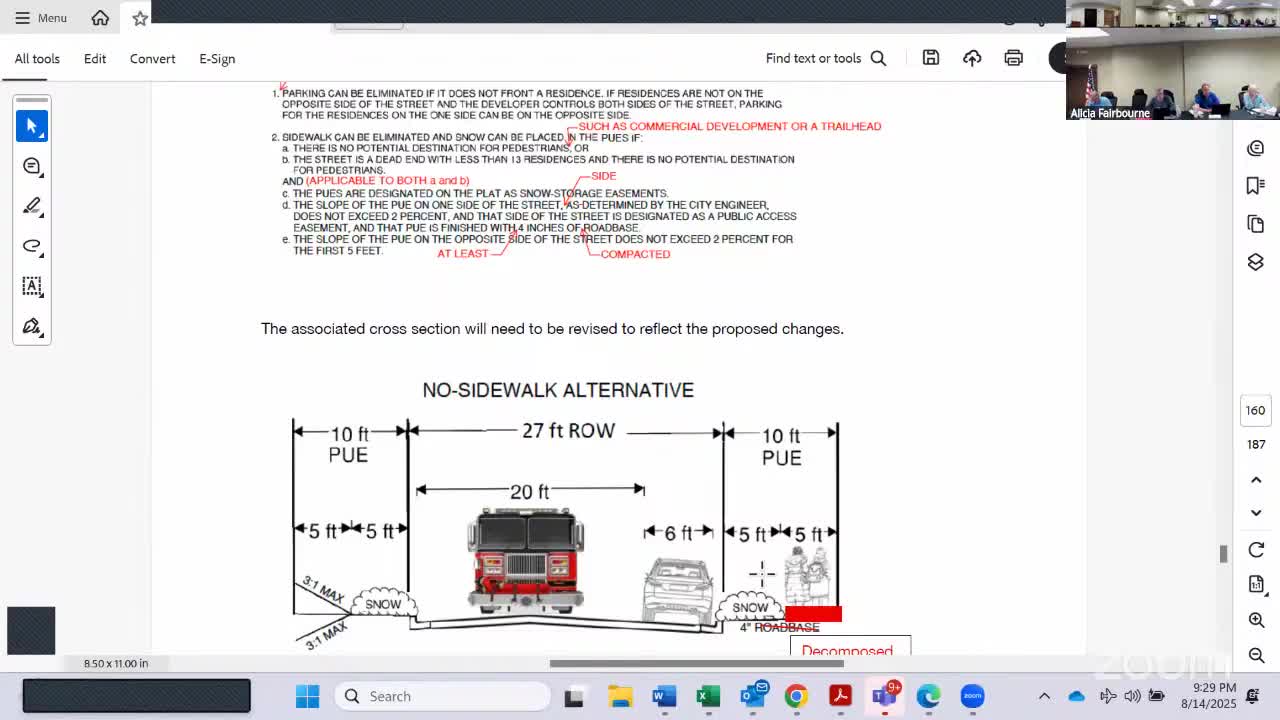This screenshot has width=1280, height=720.
Task: Open Microsoft Edge from the taskbar
Action: [x=928, y=696]
